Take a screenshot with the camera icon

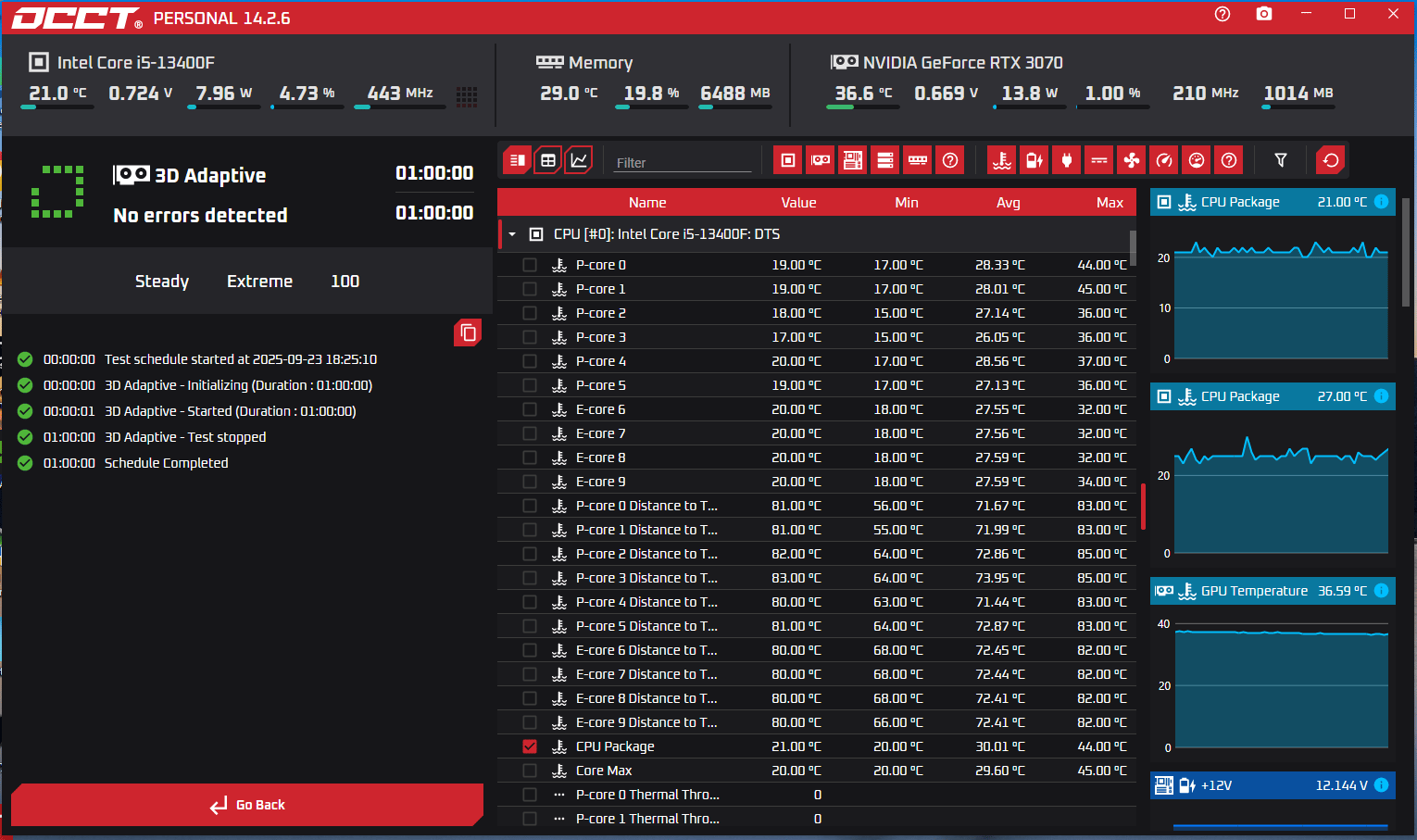click(1264, 14)
